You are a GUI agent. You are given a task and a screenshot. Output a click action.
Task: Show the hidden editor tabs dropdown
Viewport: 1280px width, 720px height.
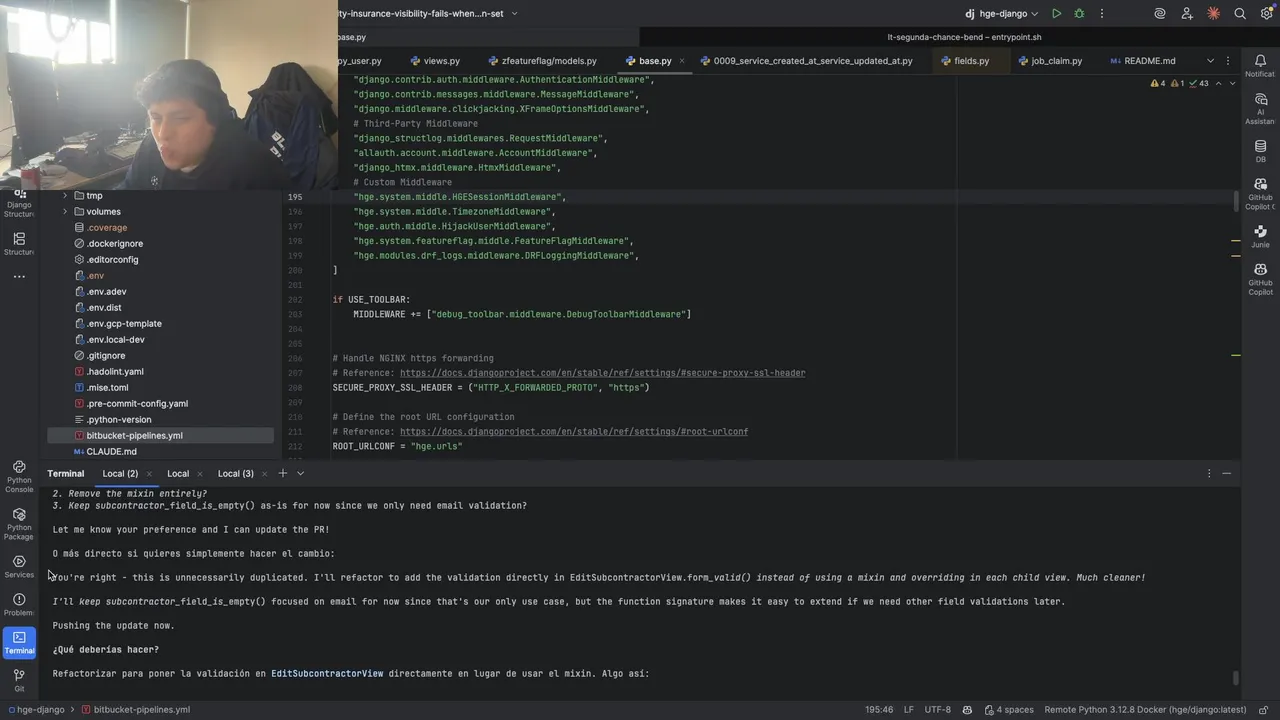click(x=1210, y=61)
